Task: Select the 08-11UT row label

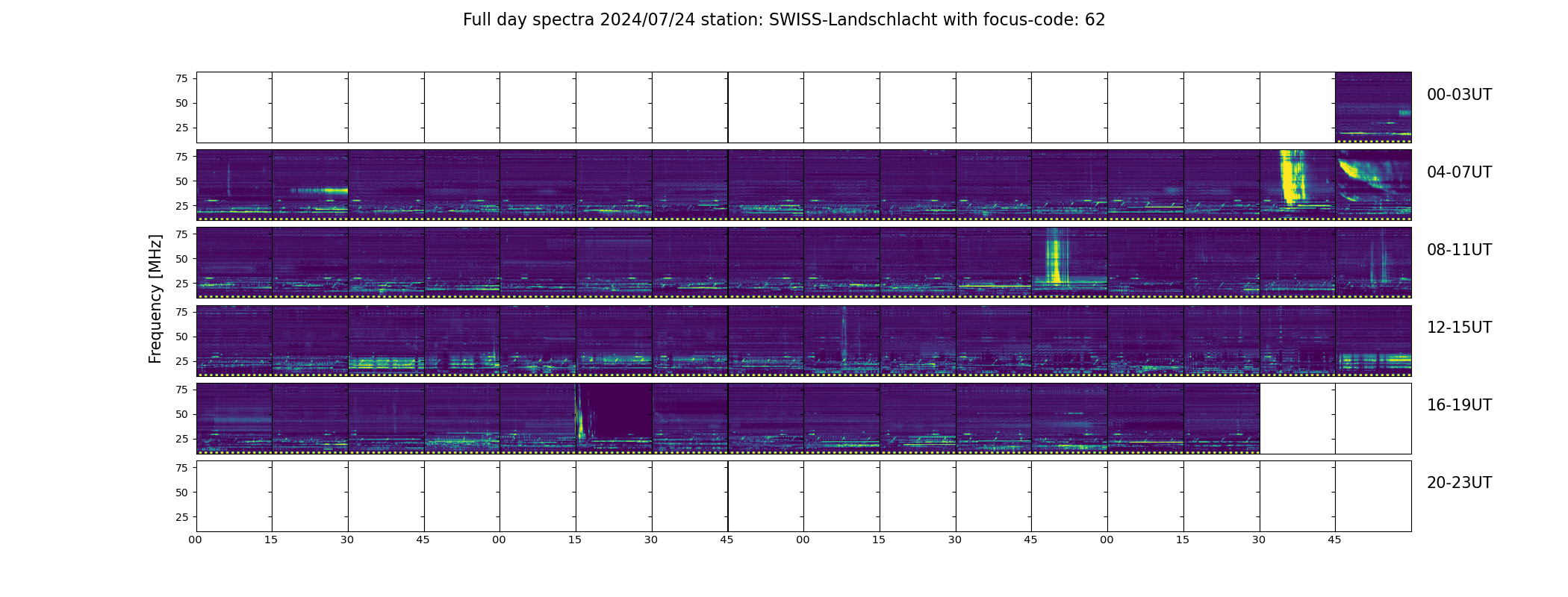Action: tap(1459, 250)
